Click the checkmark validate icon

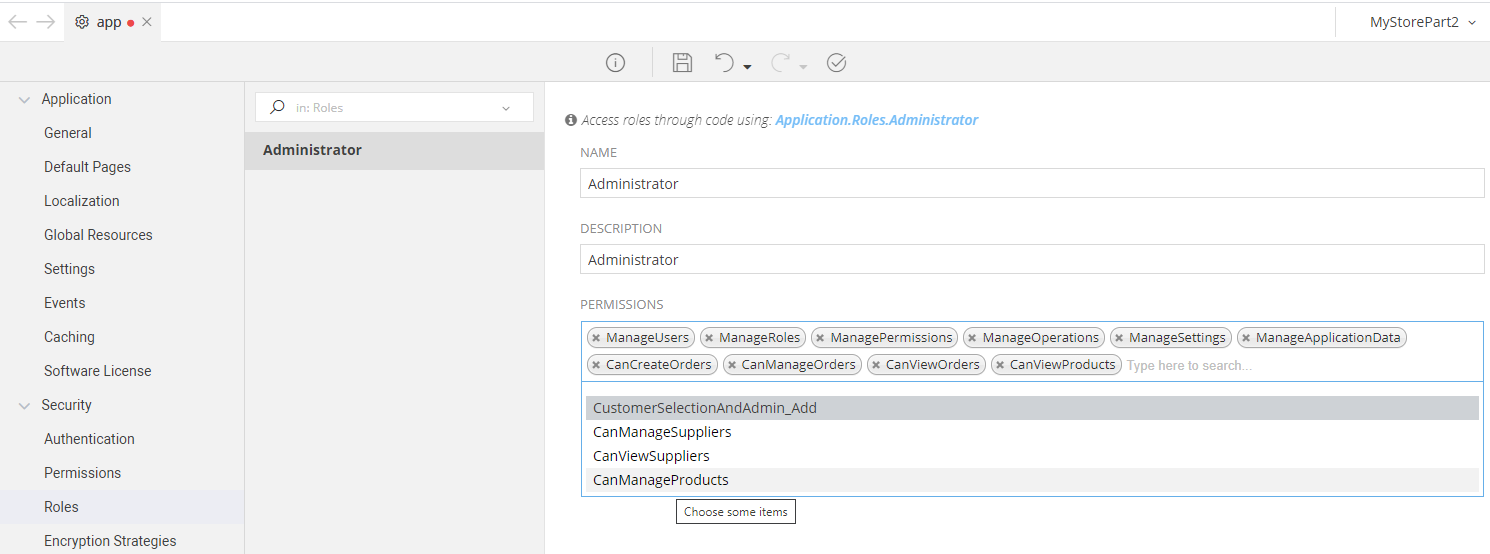[837, 63]
